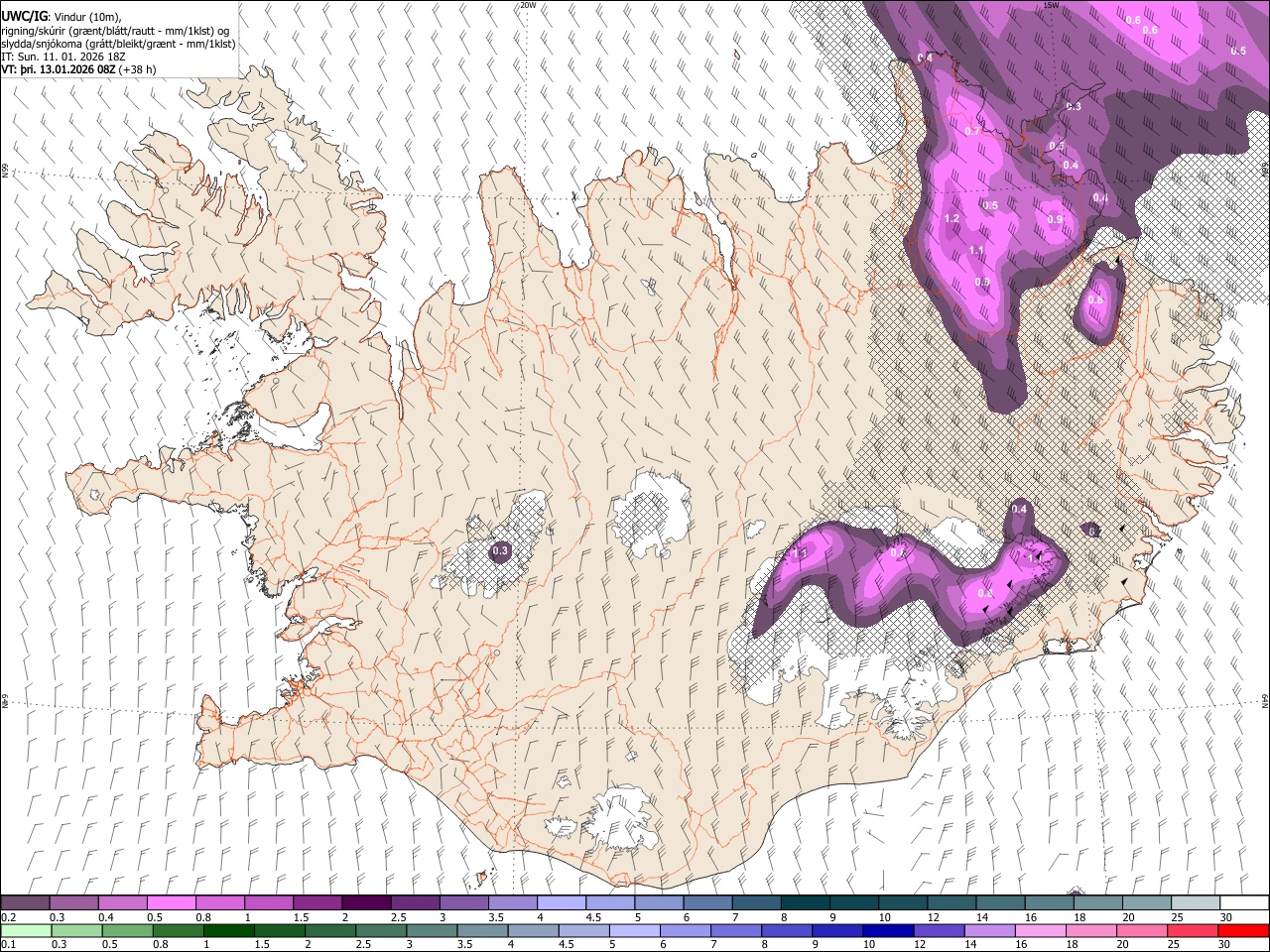Viewport: 1270px width, 952px height.
Task: Click the 'UWC/IG' title text
Action: (24, 17)
